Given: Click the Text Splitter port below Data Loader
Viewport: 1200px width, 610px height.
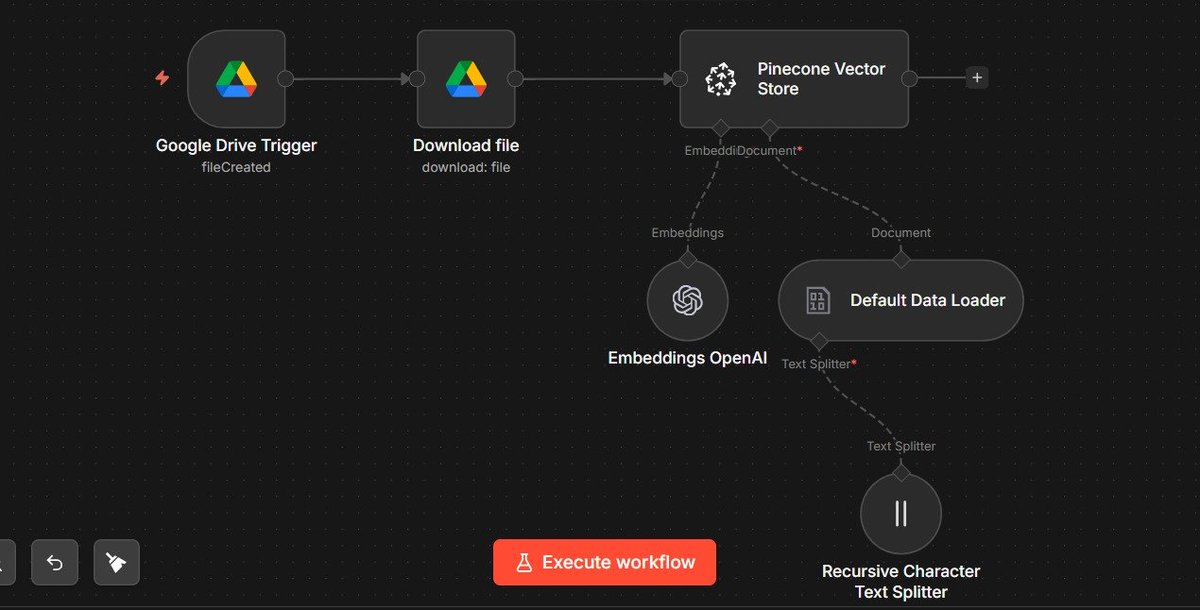Looking at the screenshot, I should pyautogui.click(x=819, y=341).
